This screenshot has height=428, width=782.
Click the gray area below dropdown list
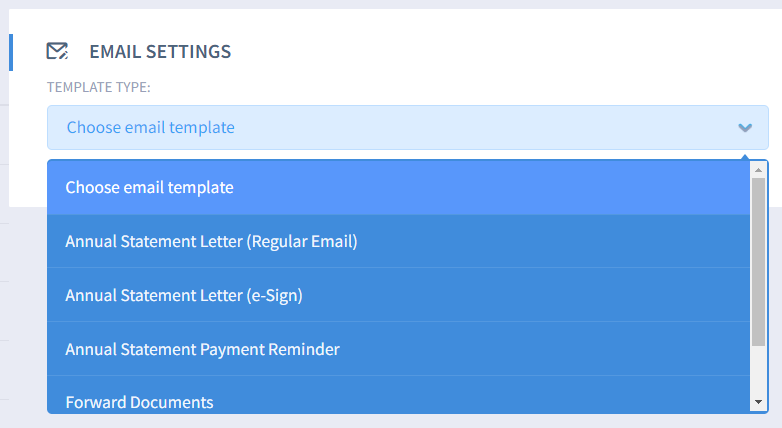click(x=400, y=421)
